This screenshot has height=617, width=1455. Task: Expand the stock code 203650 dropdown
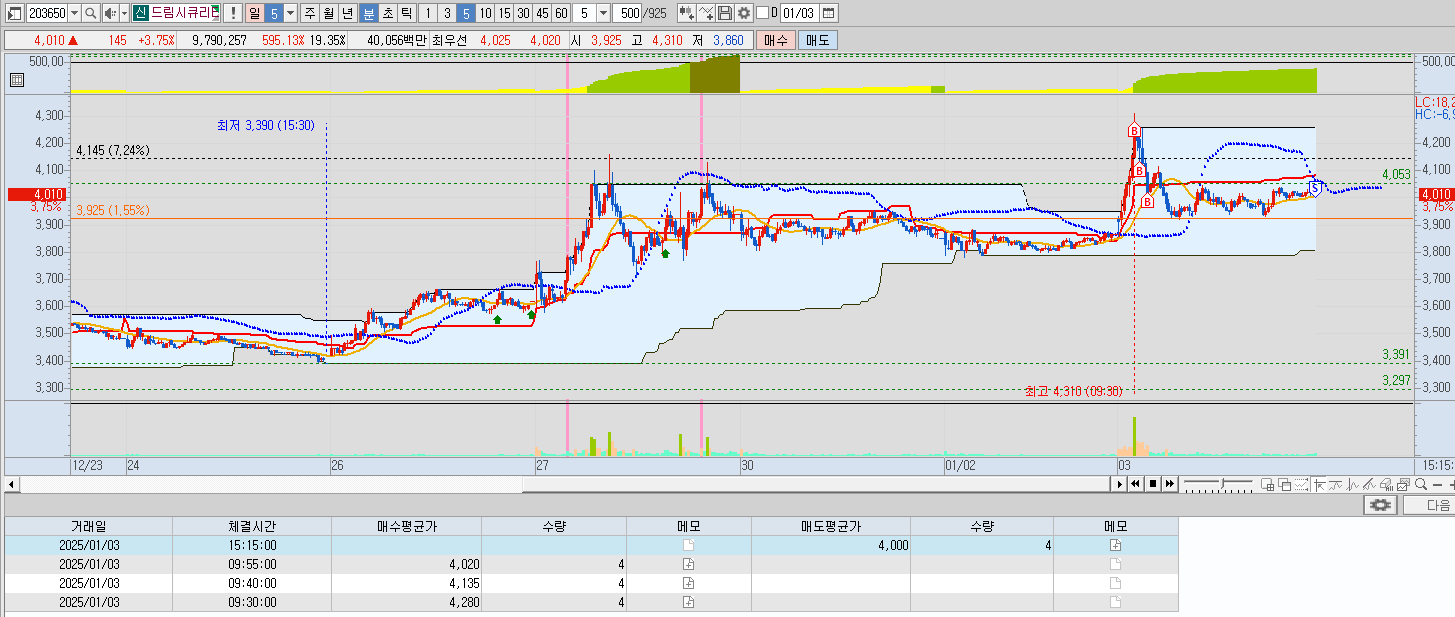click(74, 13)
